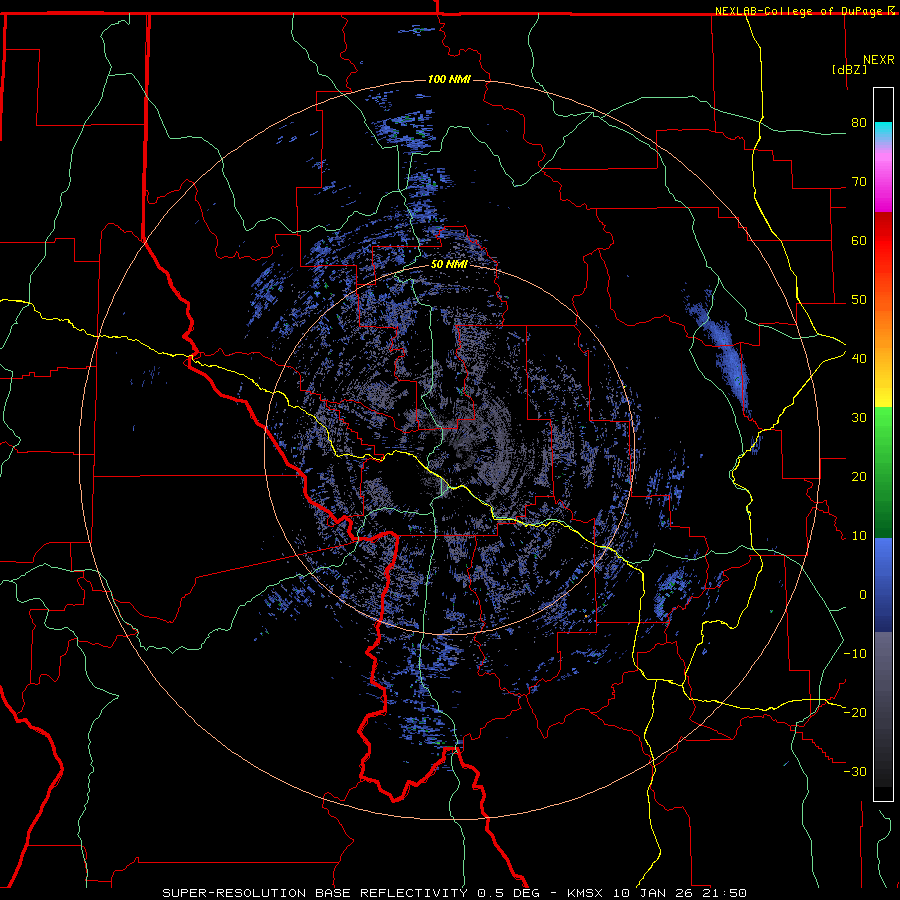Click the '-10' value on color scale
Viewport: 900px width, 900px height.
855,653
